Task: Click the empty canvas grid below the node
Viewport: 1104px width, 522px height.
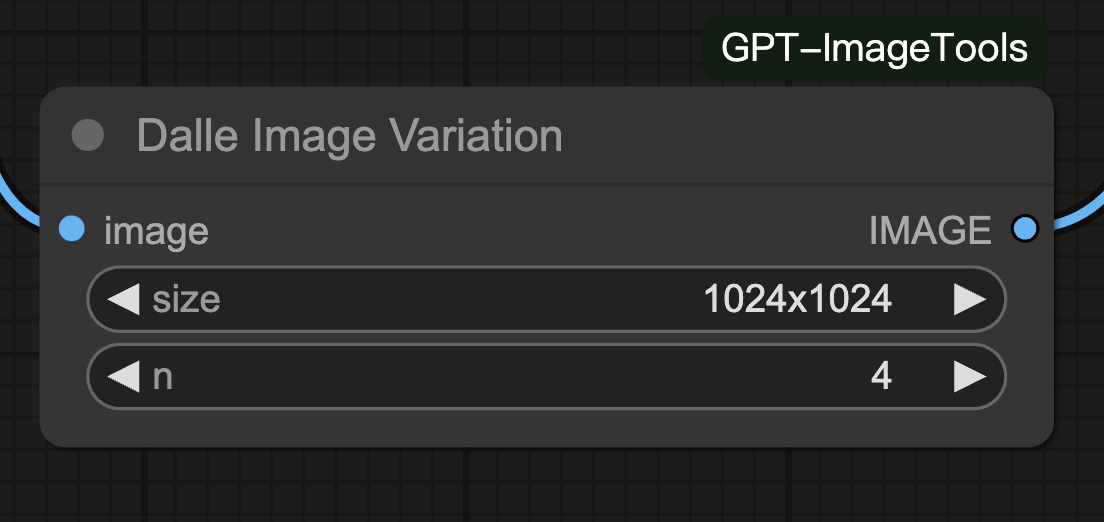Action: click(x=546, y=486)
